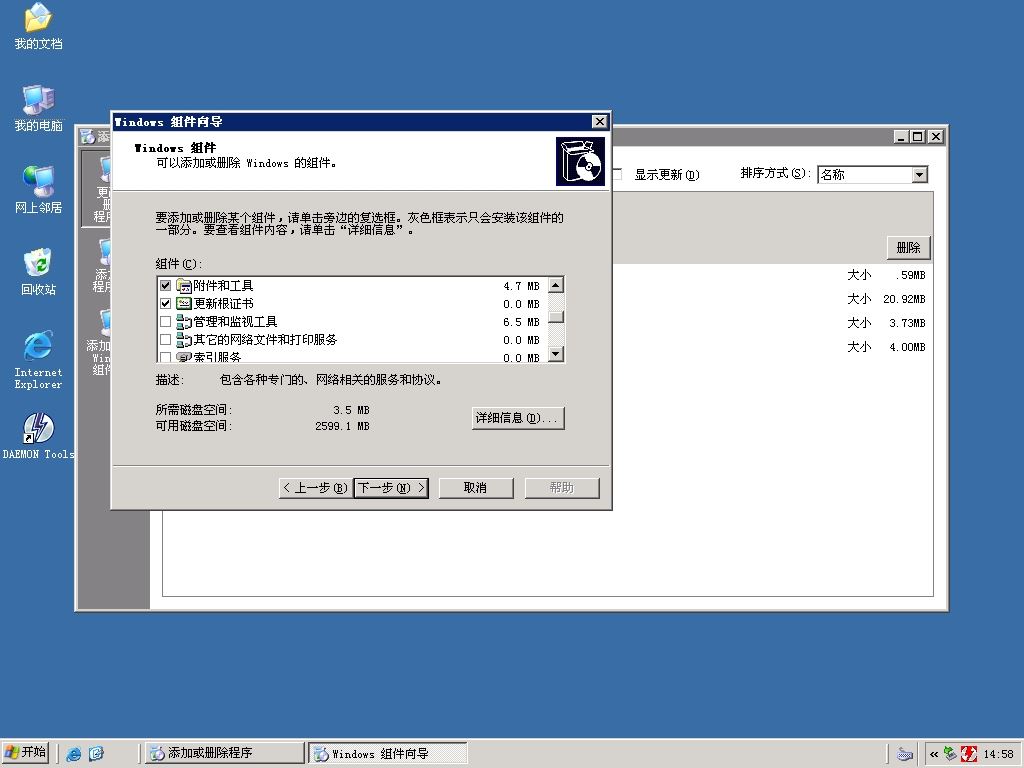Click the 管理和监视工具 component icon
Screen dimensions: 1024x768
184,322
